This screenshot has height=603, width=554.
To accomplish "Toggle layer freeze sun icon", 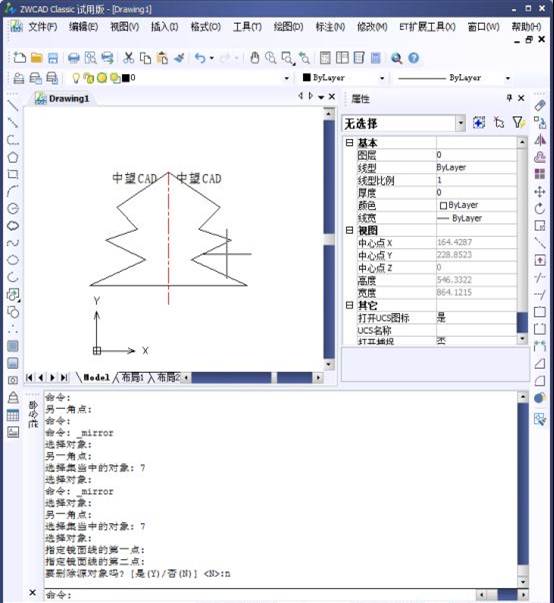I will coord(102,78).
